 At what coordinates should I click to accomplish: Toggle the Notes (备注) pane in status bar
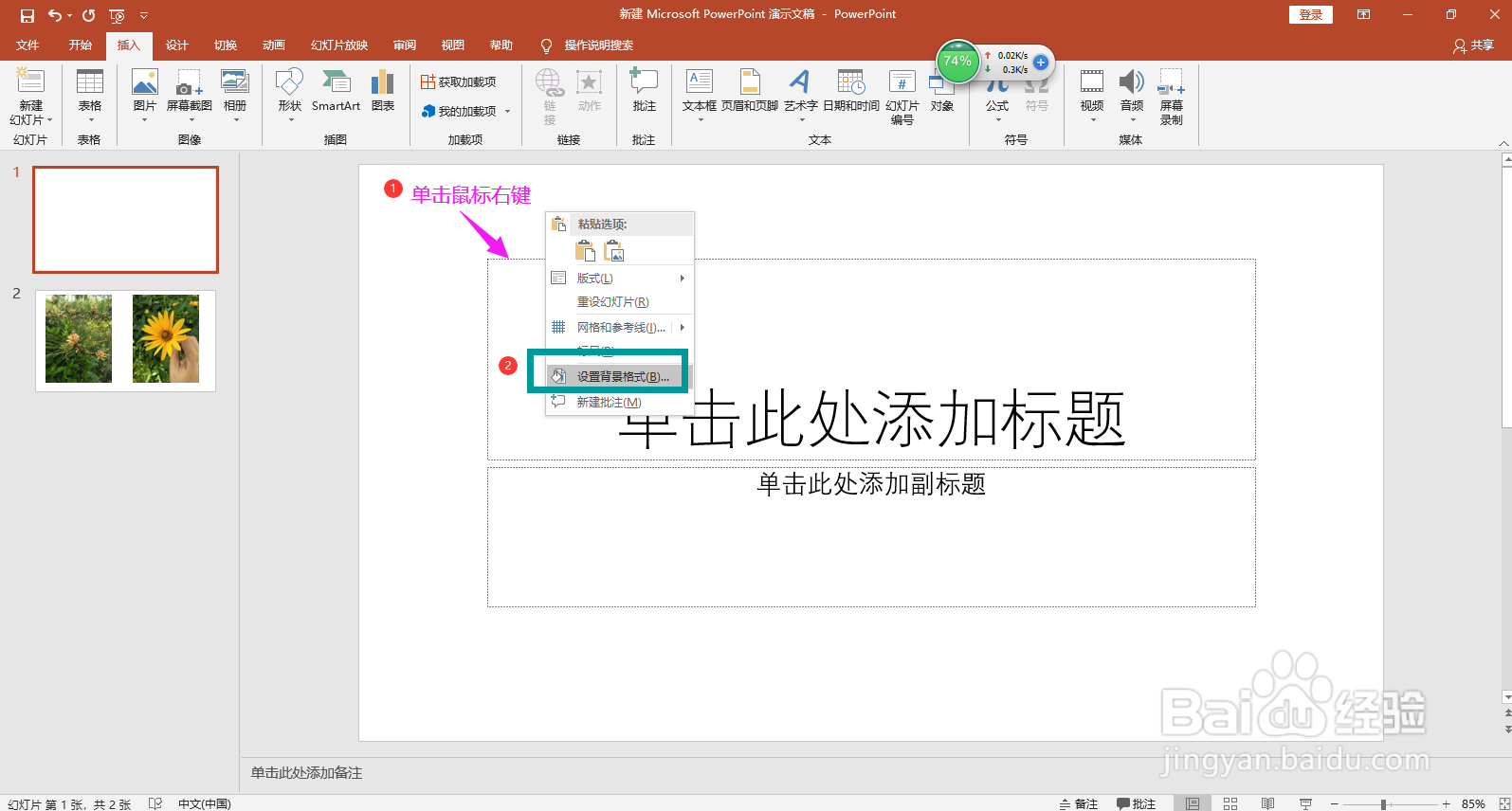[x=1078, y=803]
